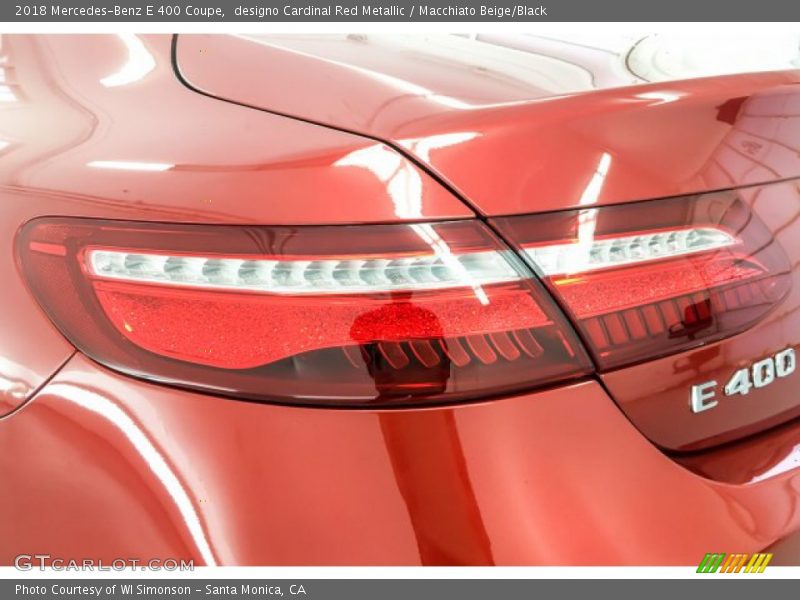Viewport: 800px width, 600px height.
Task: Click the E 400 badge on the trunk
Action: coord(743,380)
